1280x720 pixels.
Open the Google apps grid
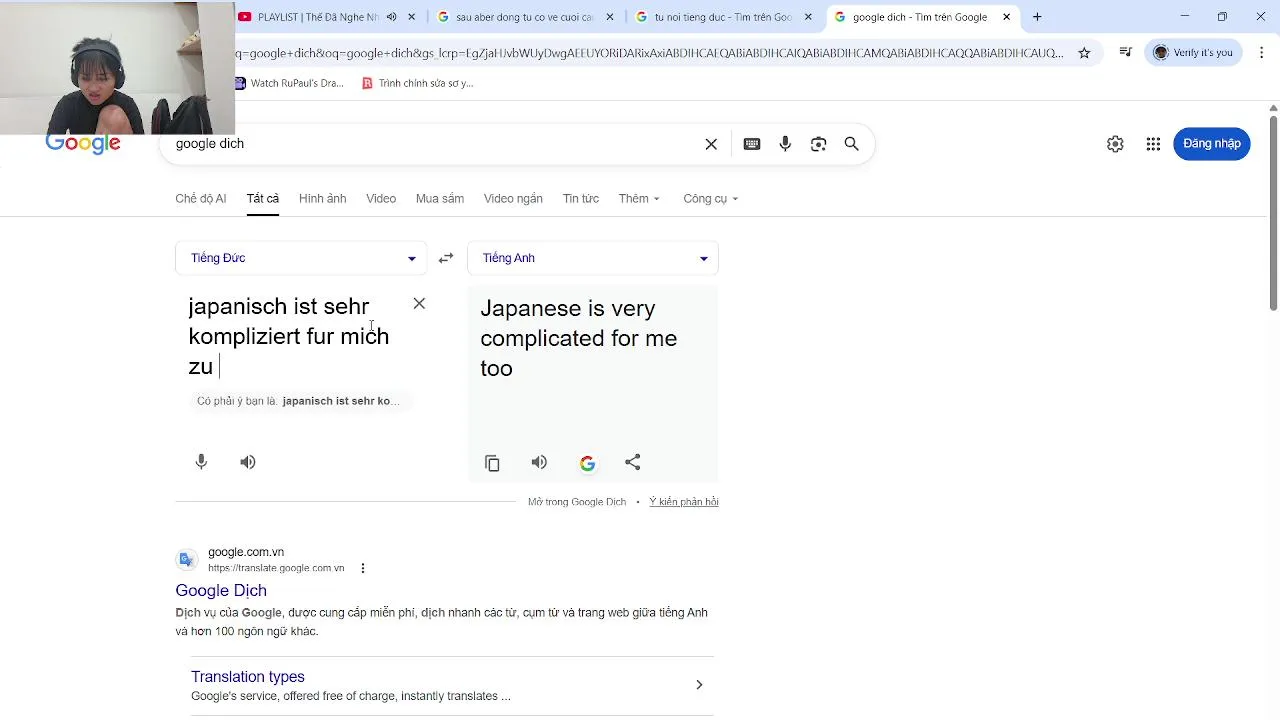click(x=1153, y=144)
